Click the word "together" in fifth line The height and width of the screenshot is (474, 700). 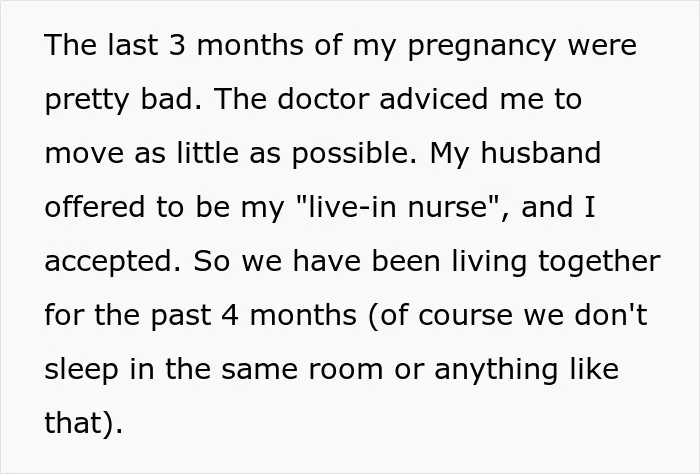click(x=600, y=262)
